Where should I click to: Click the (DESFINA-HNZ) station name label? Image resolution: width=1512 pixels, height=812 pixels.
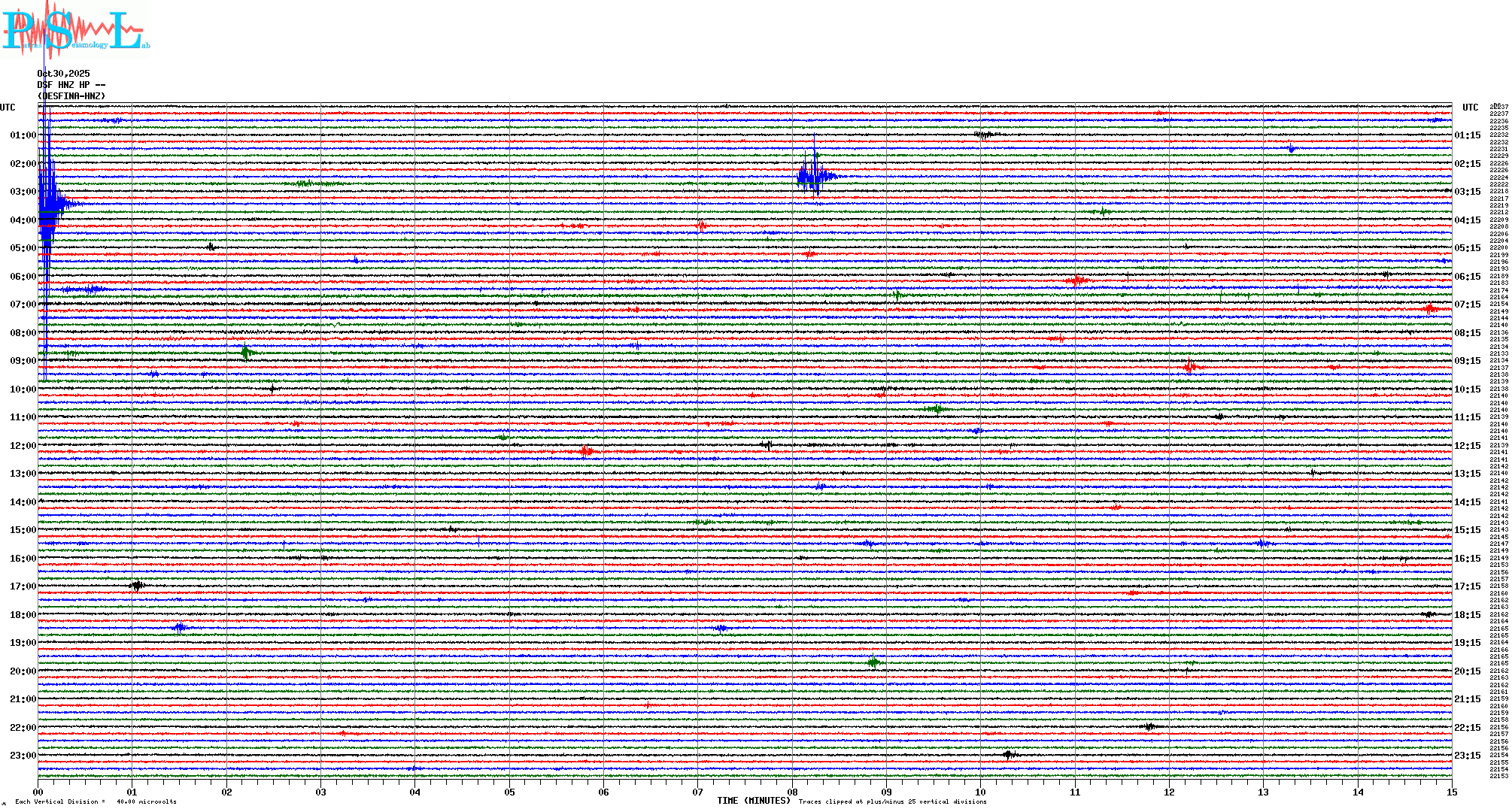(x=71, y=96)
